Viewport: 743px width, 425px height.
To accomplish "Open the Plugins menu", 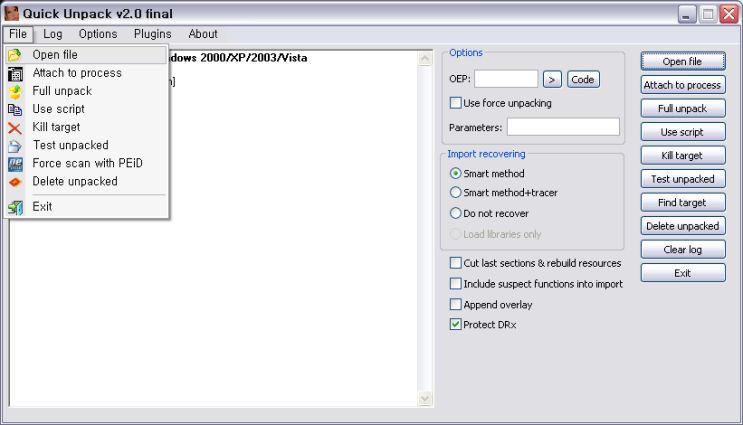I will (x=152, y=34).
